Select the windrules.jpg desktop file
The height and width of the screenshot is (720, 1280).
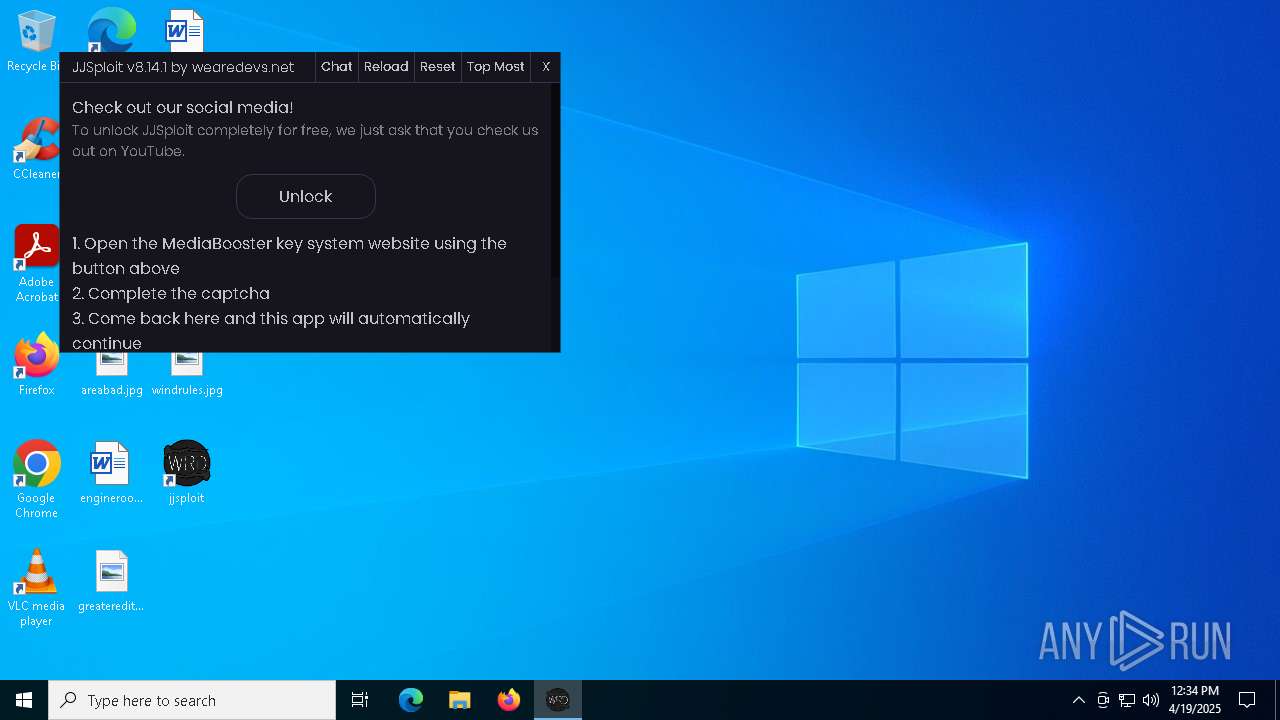(x=187, y=372)
